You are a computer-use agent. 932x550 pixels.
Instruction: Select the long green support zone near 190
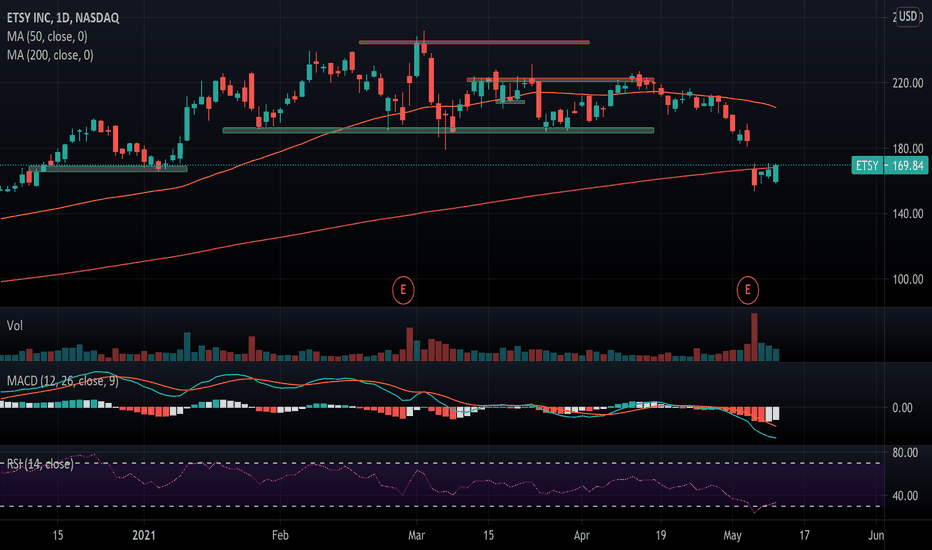pyautogui.click(x=438, y=130)
